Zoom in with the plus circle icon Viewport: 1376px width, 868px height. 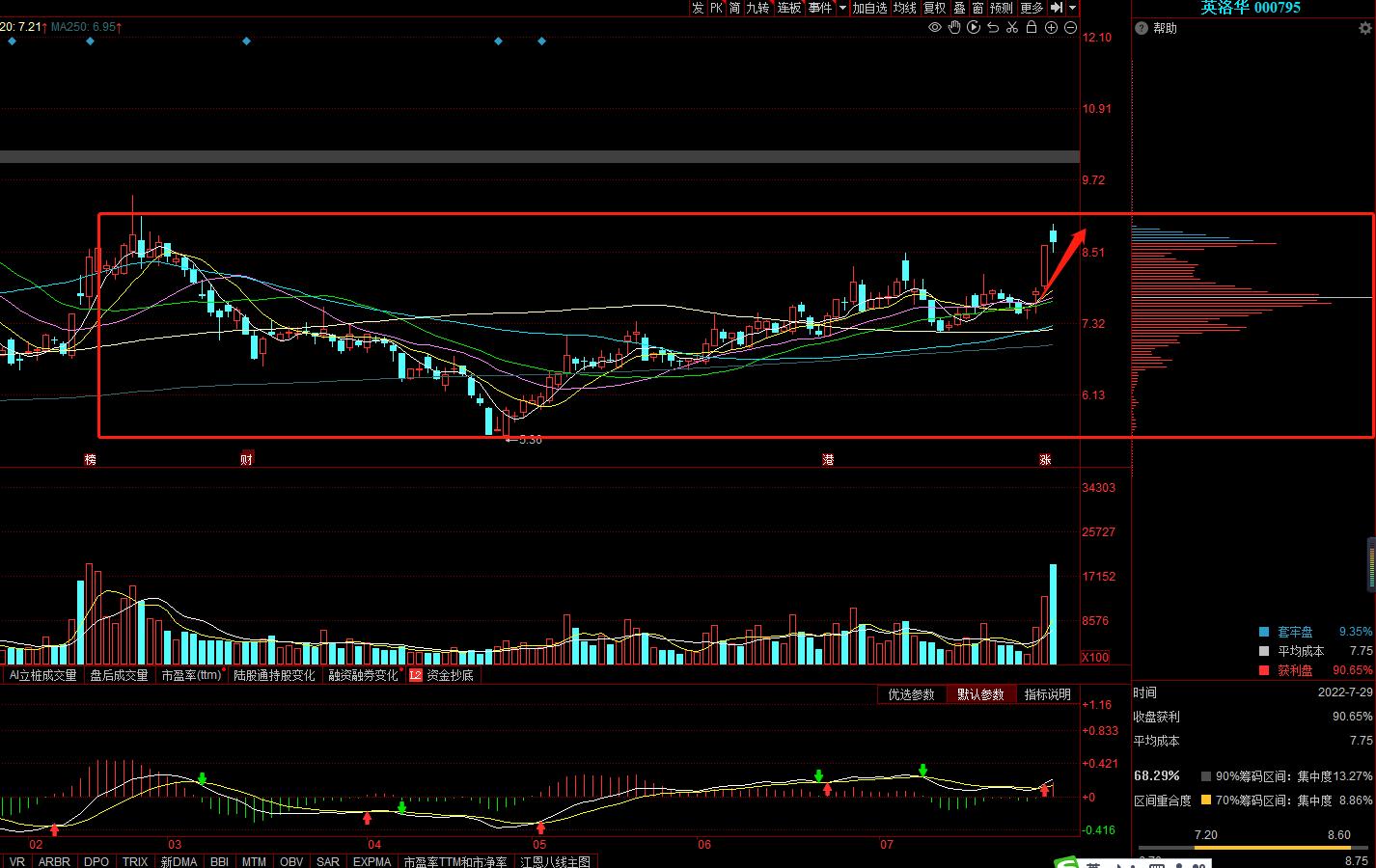[x=1051, y=28]
